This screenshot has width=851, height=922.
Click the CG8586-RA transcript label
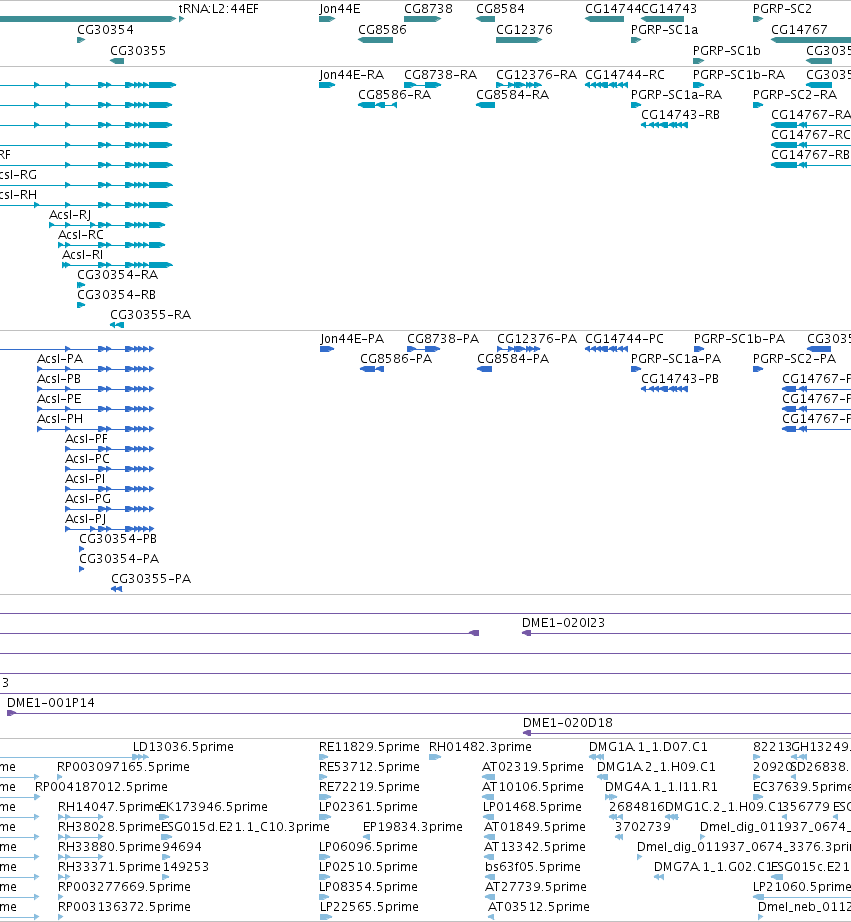pos(395,95)
